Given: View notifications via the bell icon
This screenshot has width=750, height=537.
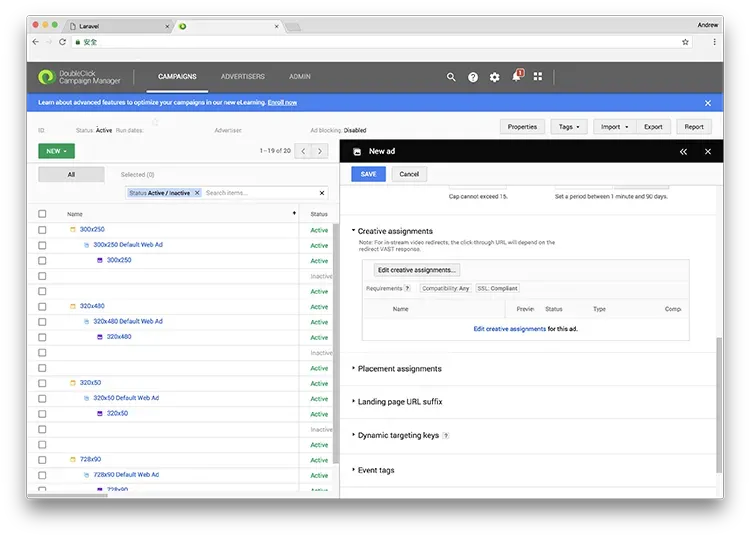Looking at the screenshot, I should coord(516,77).
